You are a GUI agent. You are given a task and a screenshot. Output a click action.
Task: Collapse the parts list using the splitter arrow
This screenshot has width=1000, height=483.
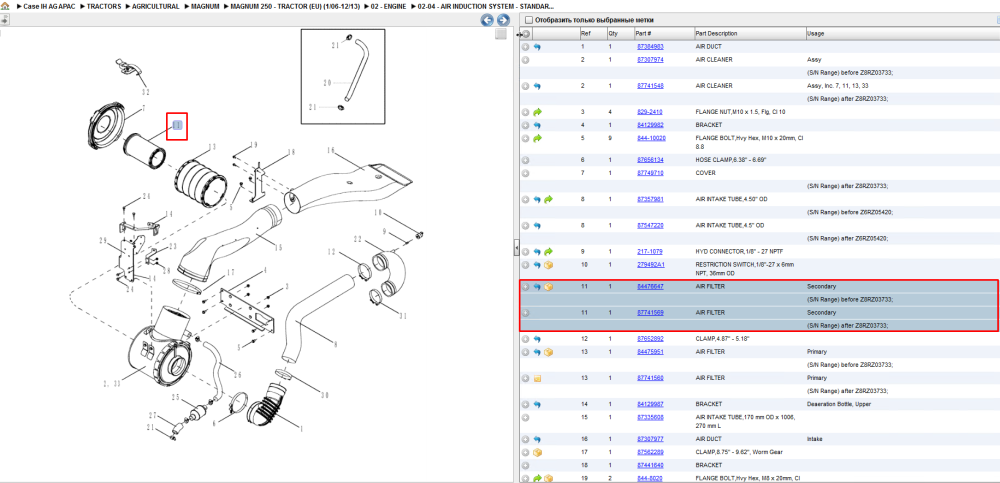[517, 248]
